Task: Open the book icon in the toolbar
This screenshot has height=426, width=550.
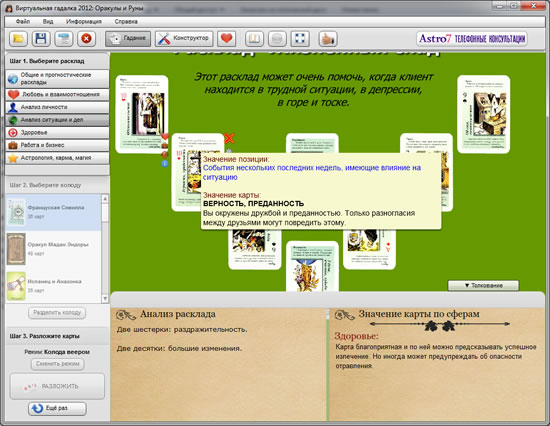Action: click(x=254, y=38)
